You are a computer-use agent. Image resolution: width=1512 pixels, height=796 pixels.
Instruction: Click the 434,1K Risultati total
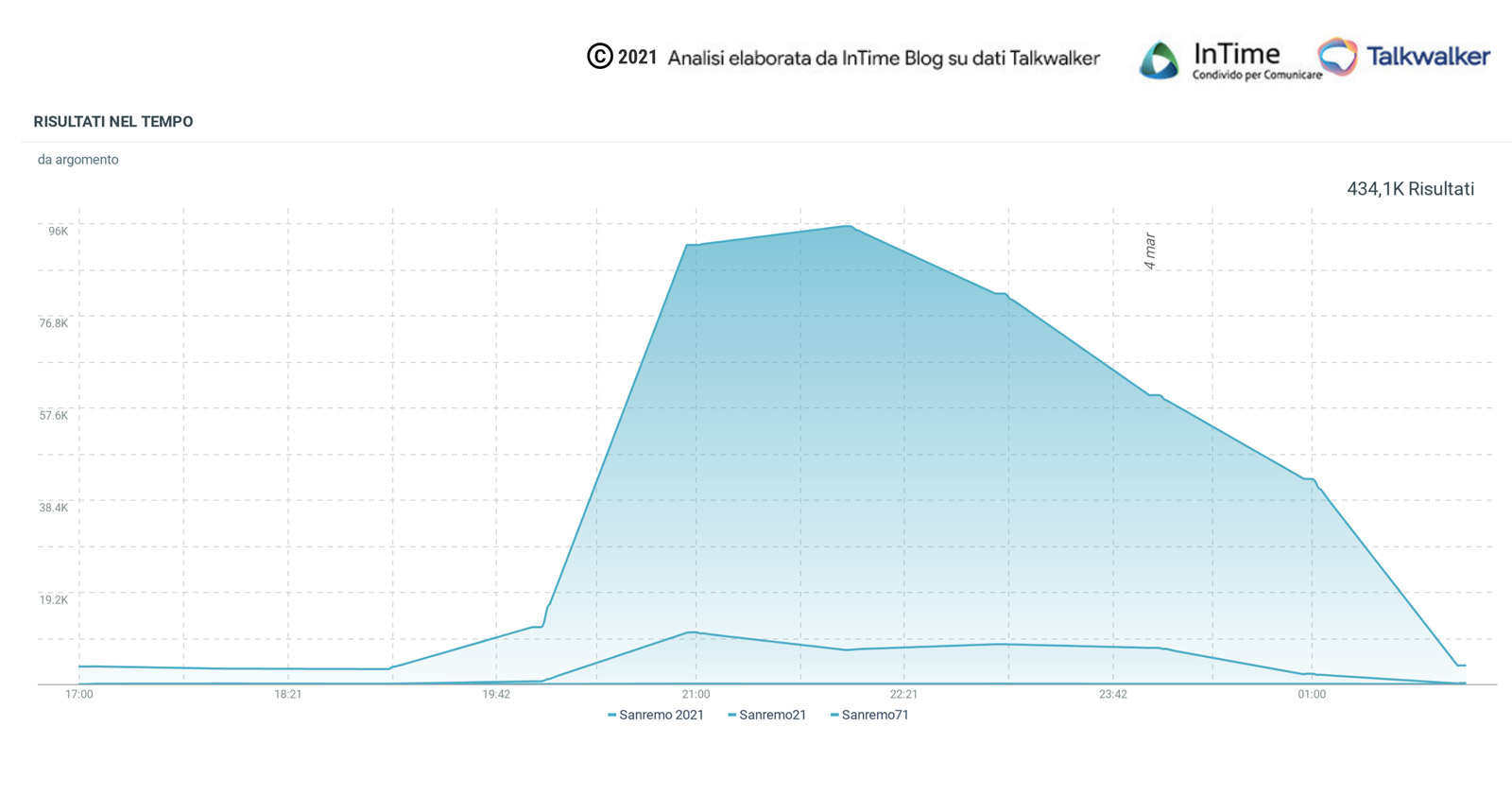click(1410, 189)
